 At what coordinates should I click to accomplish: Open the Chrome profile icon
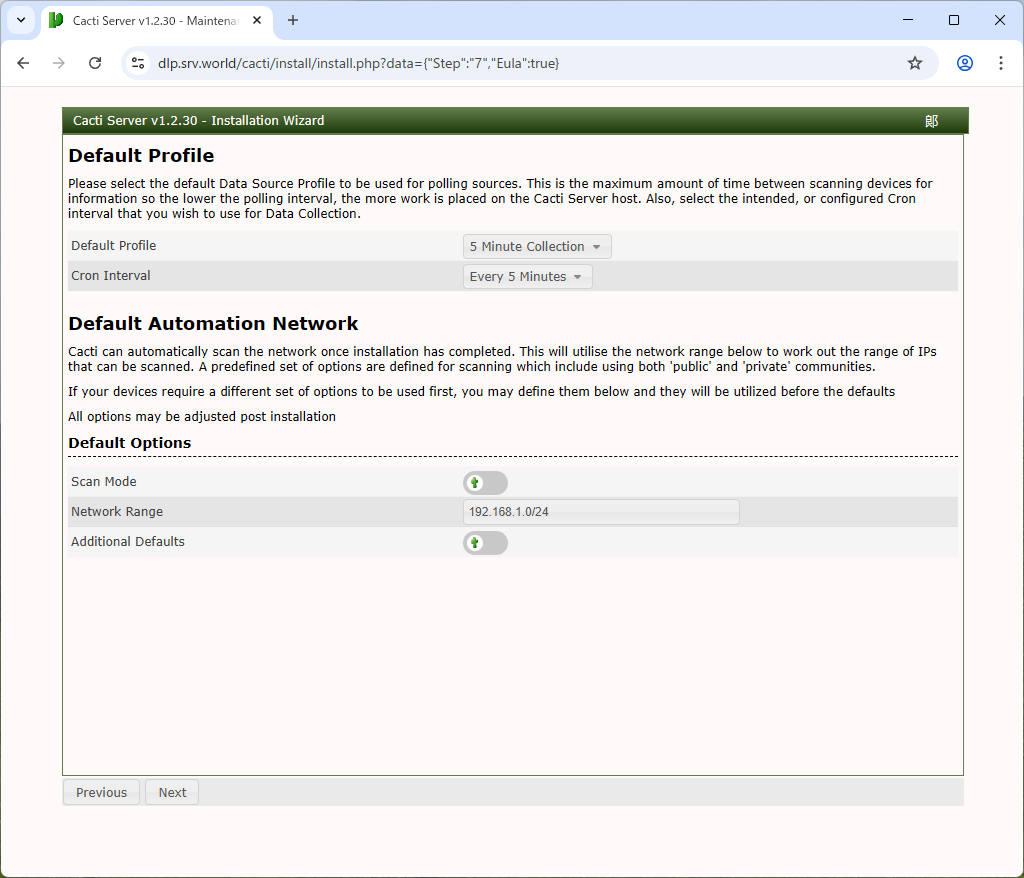(964, 63)
